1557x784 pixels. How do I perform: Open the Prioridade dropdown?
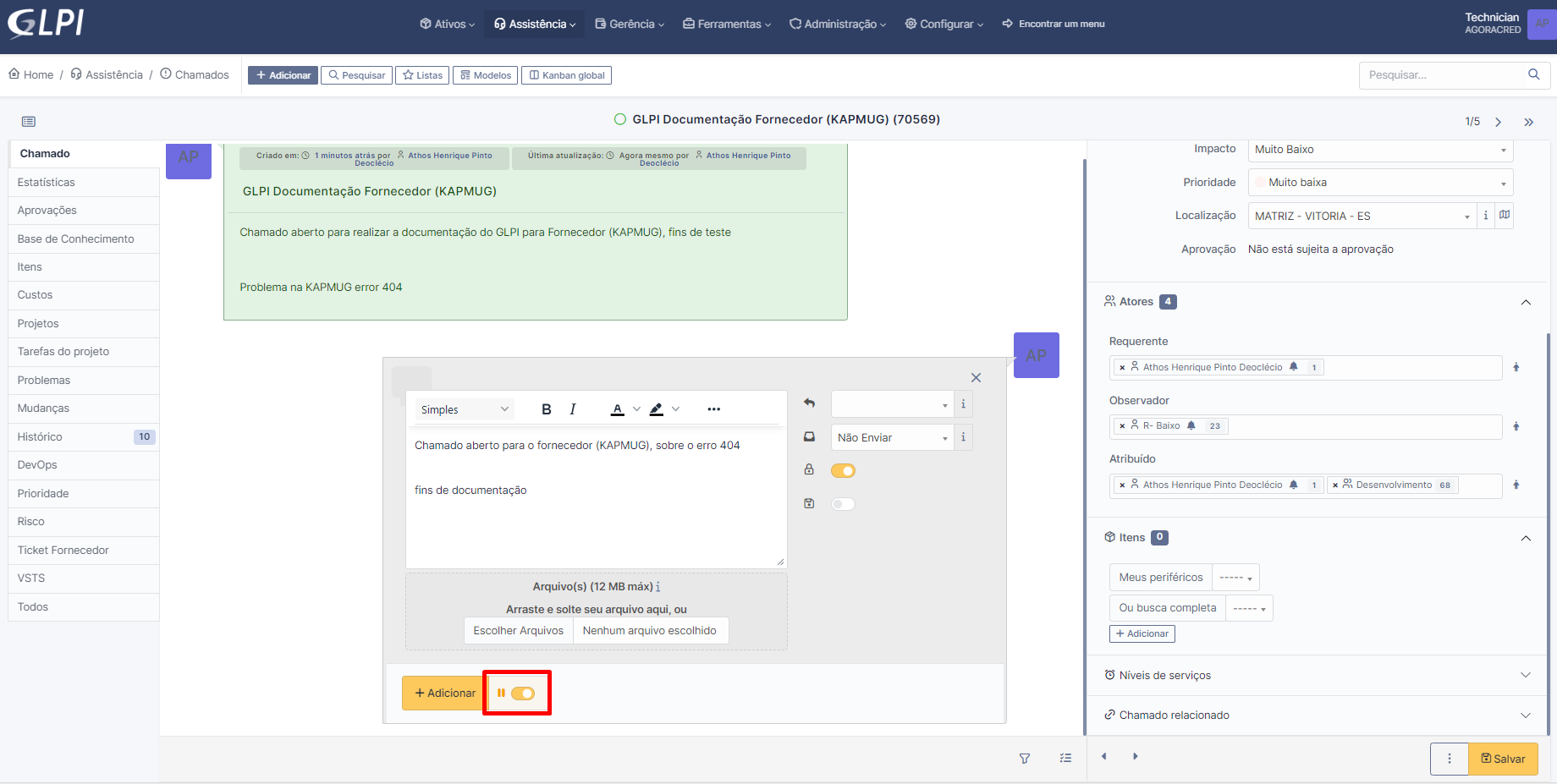(1380, 183)
